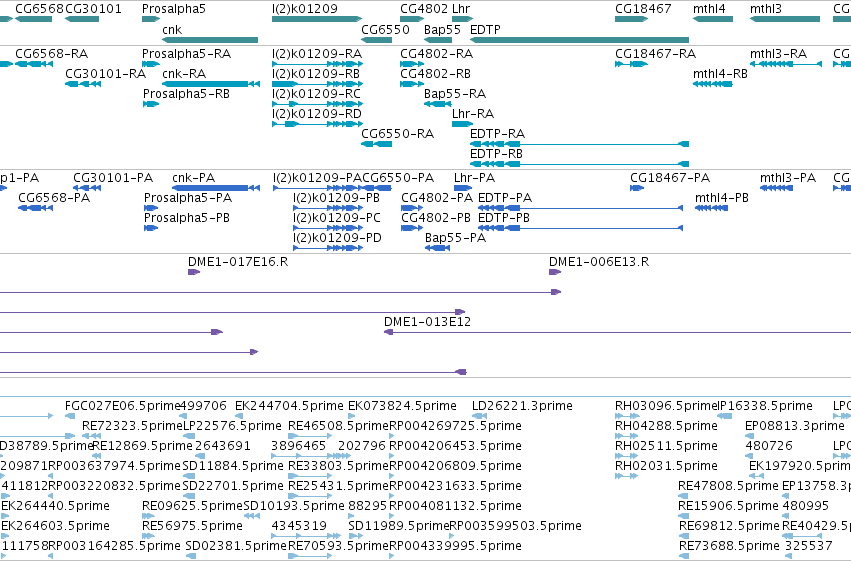Click the CG4802-PA label

437,198
